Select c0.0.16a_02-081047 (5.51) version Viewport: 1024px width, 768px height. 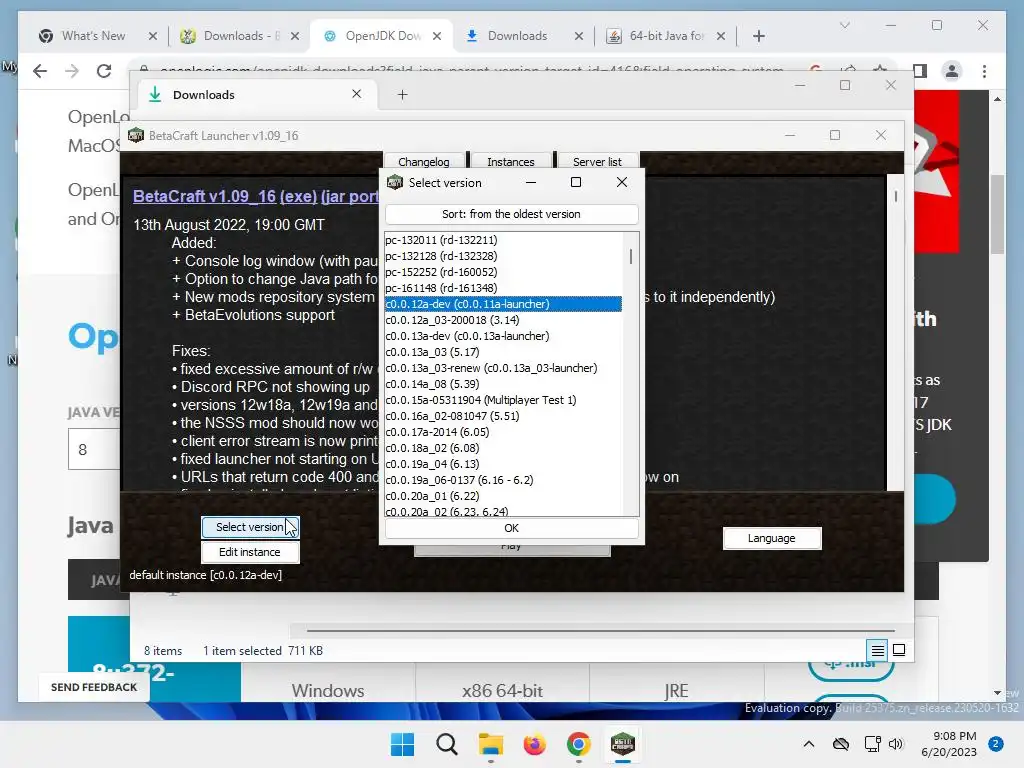503,416
